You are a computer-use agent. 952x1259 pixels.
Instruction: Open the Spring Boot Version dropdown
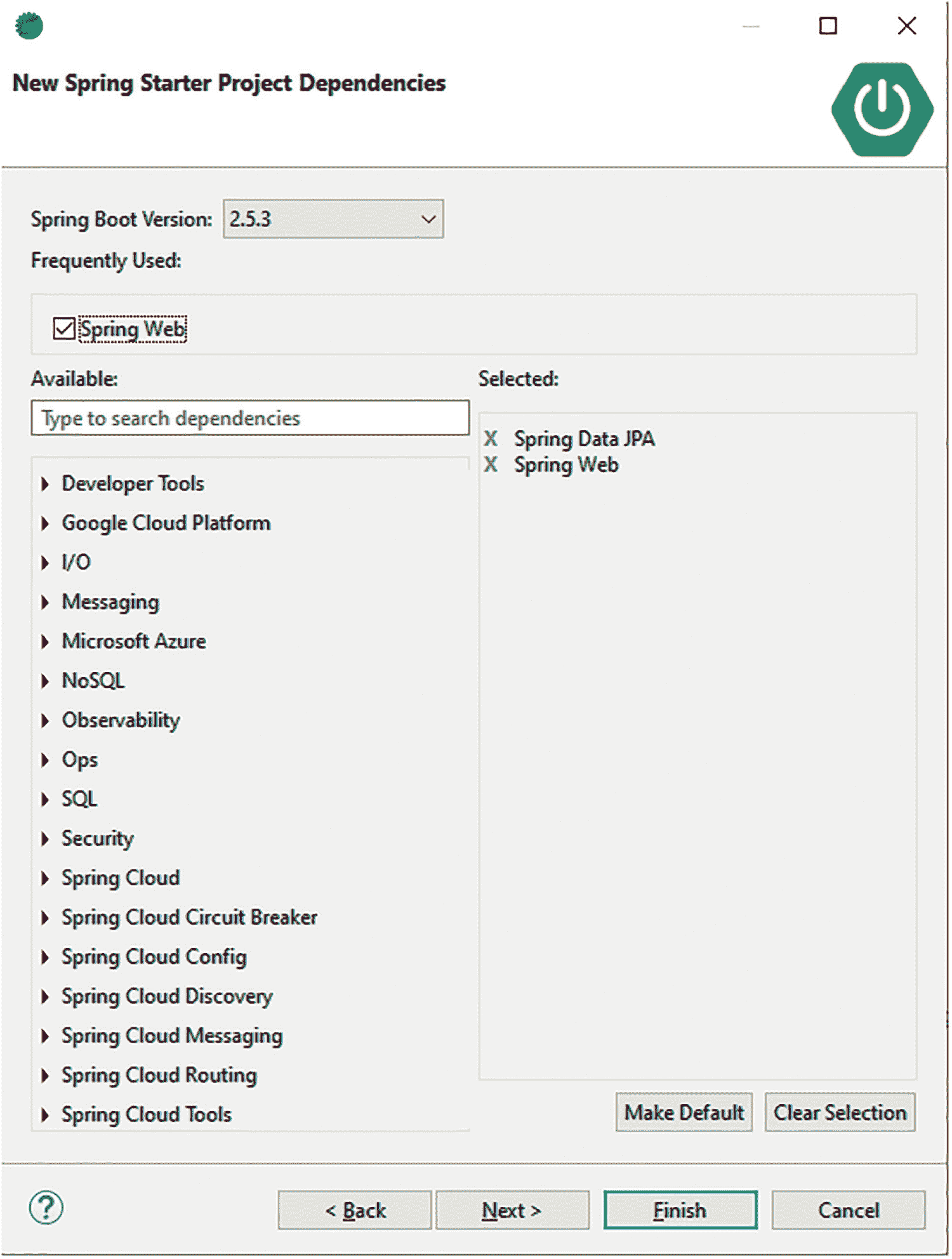pos(333,220)
